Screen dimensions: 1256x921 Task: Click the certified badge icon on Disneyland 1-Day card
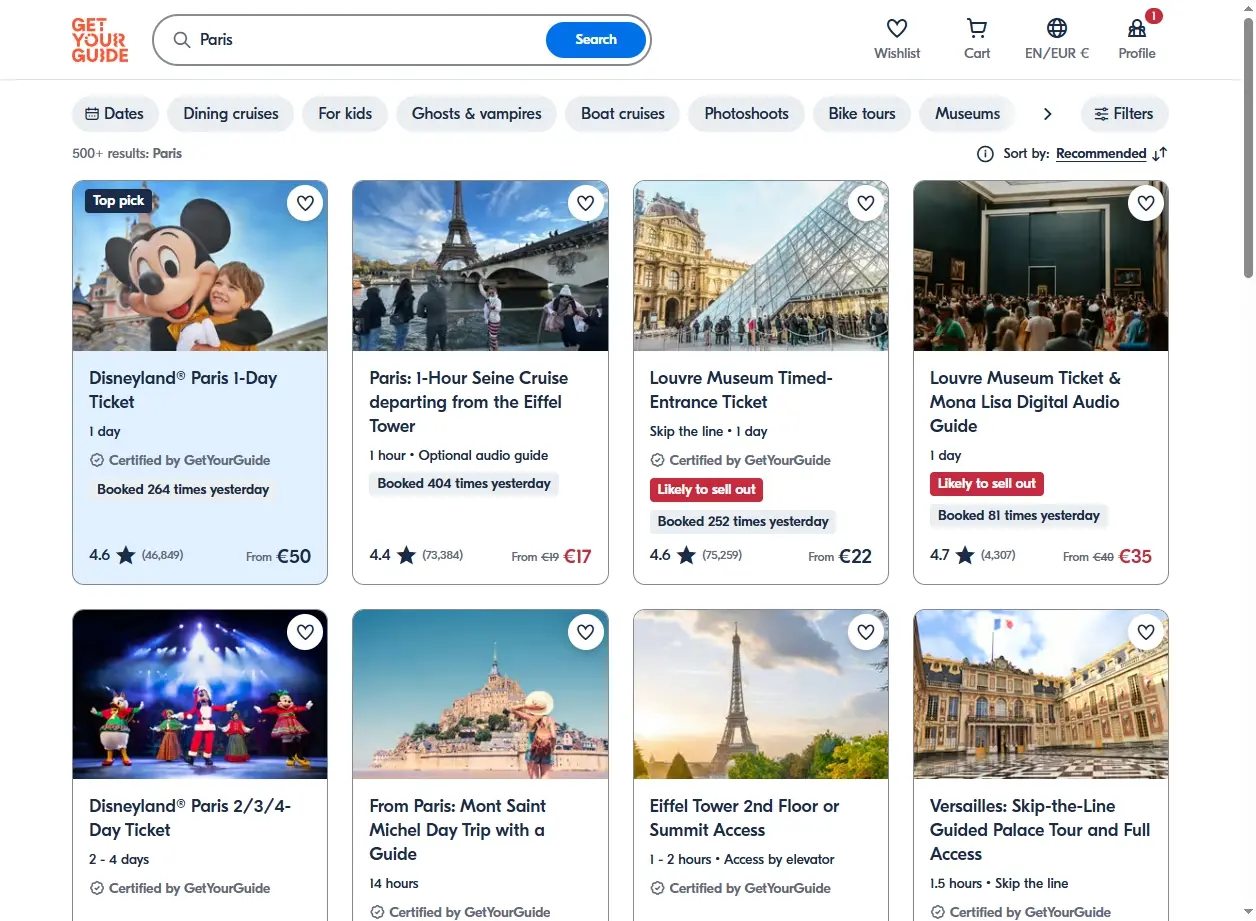point(97,460)
